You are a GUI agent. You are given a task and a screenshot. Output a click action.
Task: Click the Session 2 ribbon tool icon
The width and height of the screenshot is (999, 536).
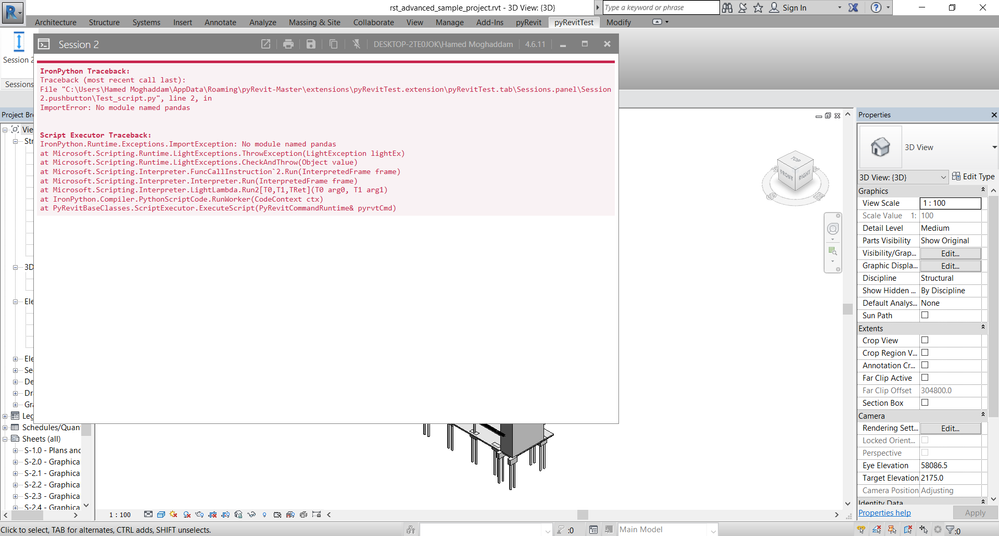pos(18,42)
